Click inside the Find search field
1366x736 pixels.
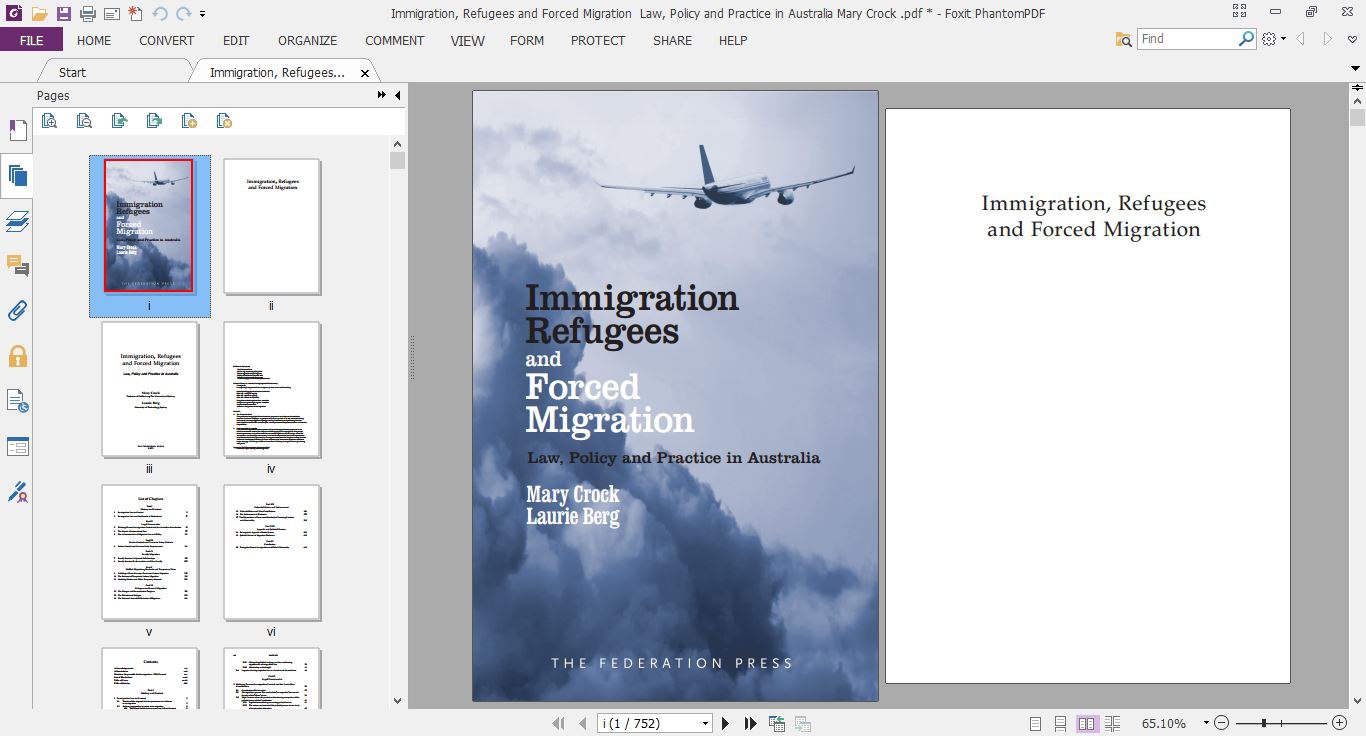point(1188,39)
